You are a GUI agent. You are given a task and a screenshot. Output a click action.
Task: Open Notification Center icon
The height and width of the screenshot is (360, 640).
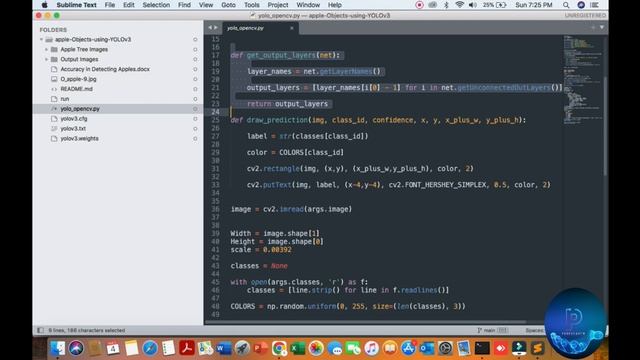click(x=595, y=5)
